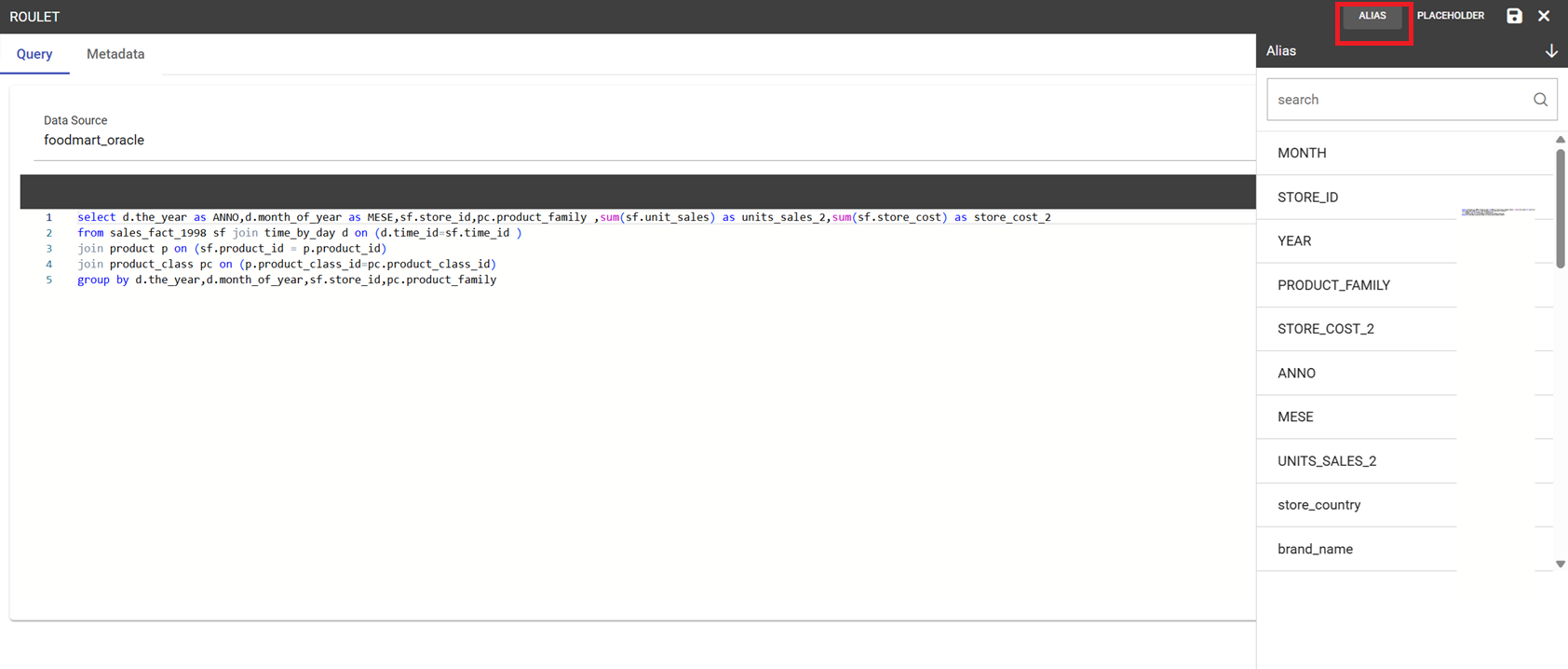The height and width of the screenshot is (669, 1568).
Task: Click the alias list scrollbar thumb
Action: (1561, 208)
